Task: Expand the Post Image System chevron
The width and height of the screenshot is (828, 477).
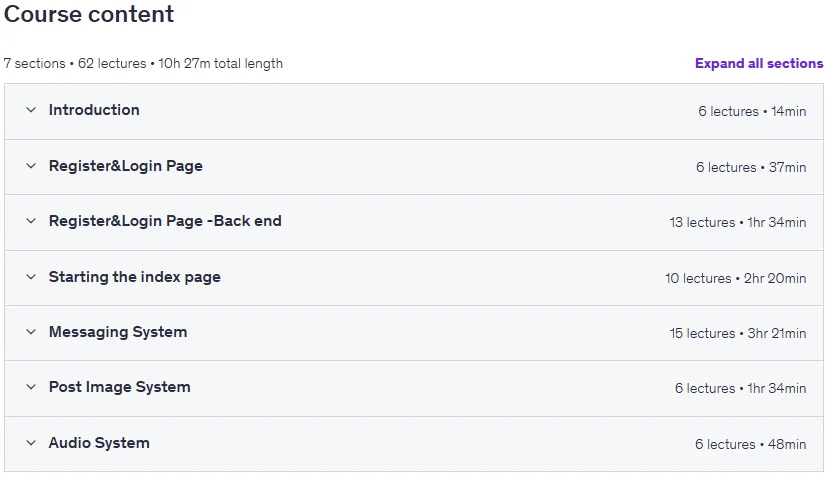Action: (x=31, y=387)
